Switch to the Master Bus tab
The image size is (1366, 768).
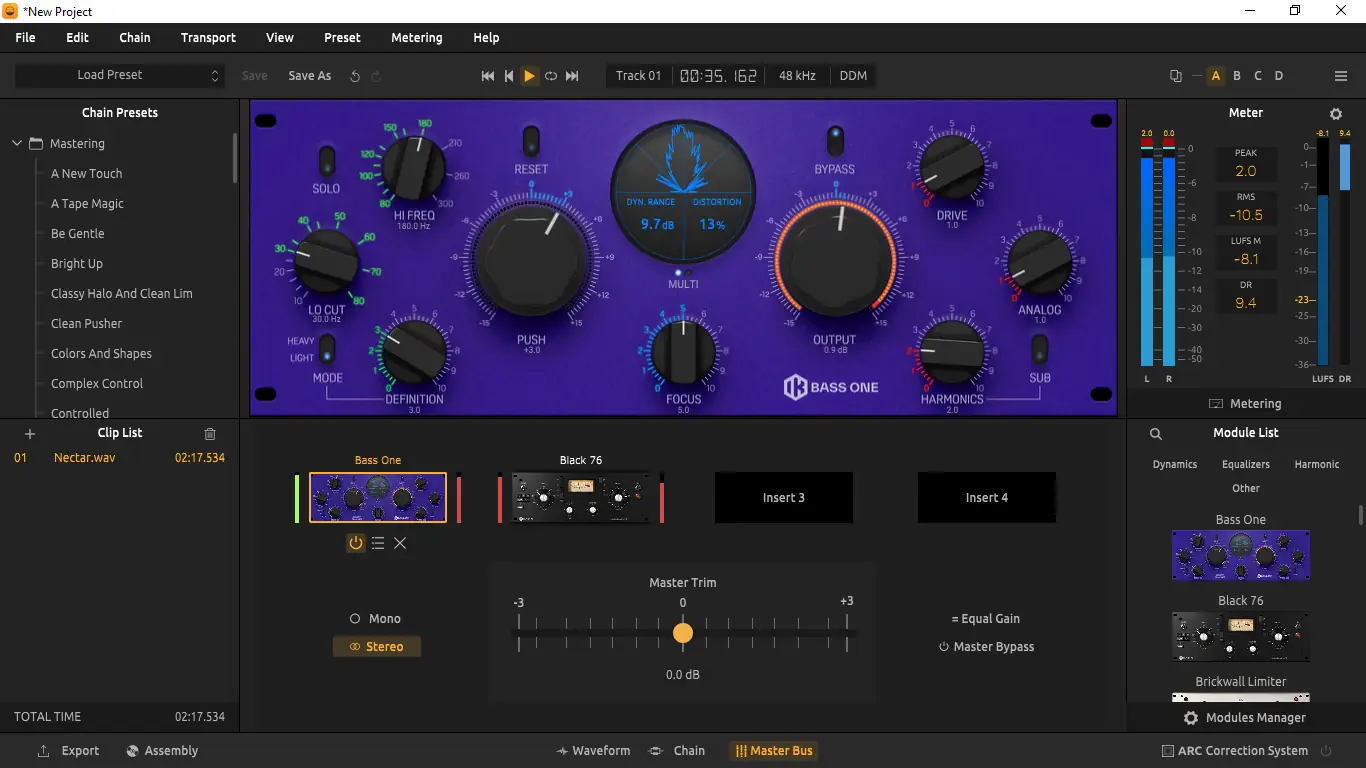(x=774, y=751)
